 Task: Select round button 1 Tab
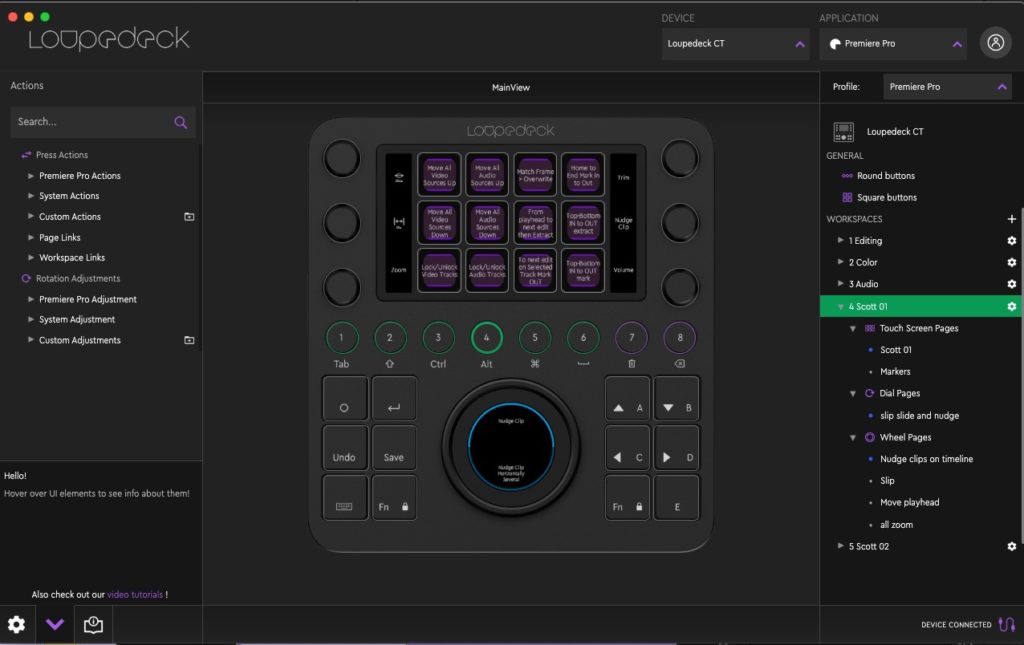click(x=342, y=338)
